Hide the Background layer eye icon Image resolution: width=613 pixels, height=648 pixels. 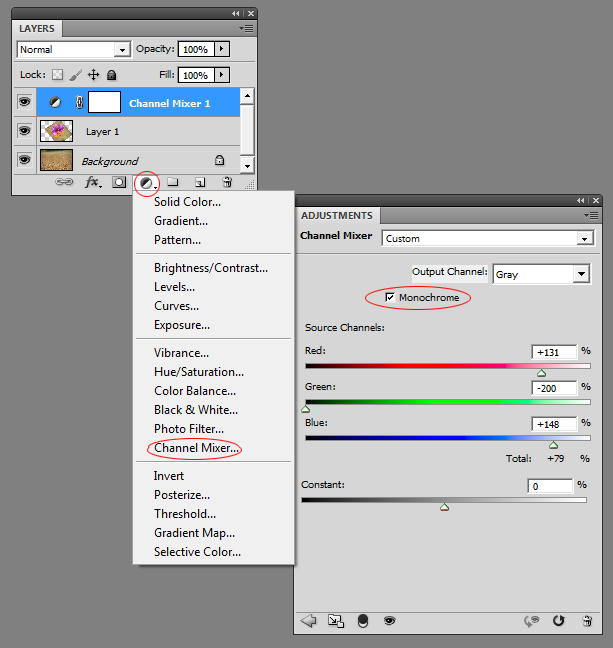(x=24, y=160)
